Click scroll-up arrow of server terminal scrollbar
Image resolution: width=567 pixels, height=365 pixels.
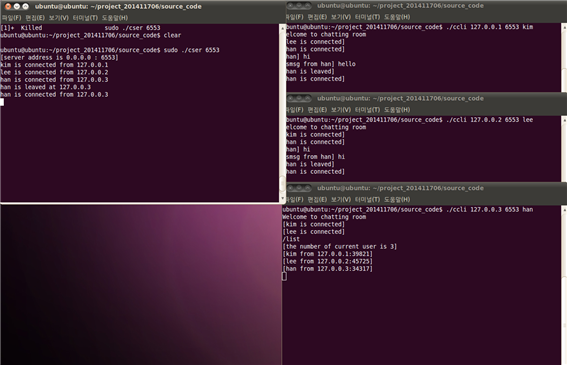(282, 28)
